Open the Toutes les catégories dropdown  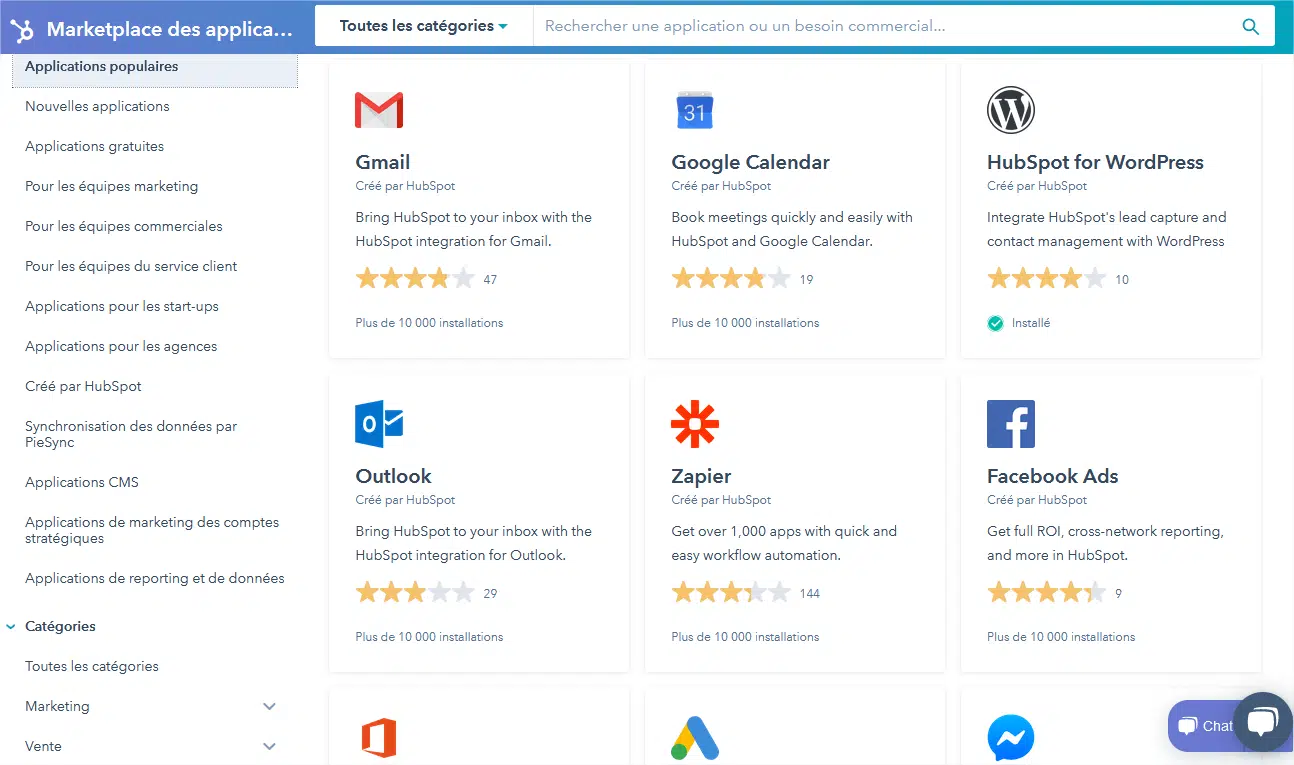click(x=423, y=26)
